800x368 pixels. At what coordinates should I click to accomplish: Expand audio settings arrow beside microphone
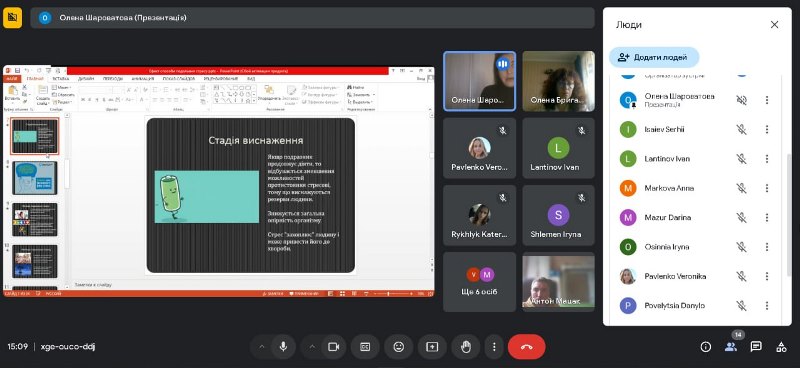pos(262,347)
